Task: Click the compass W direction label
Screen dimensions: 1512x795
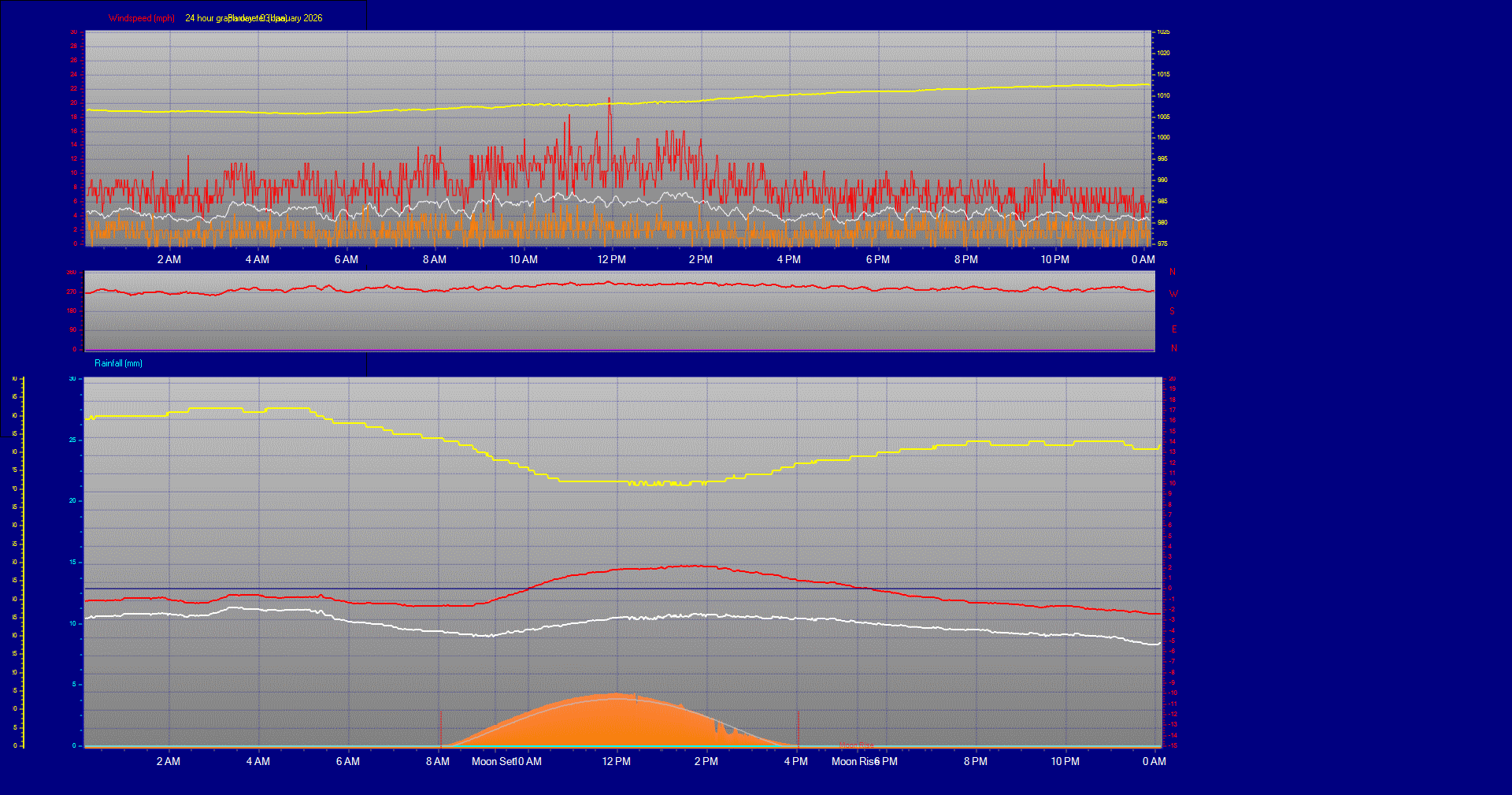Action: (1173, 293)
